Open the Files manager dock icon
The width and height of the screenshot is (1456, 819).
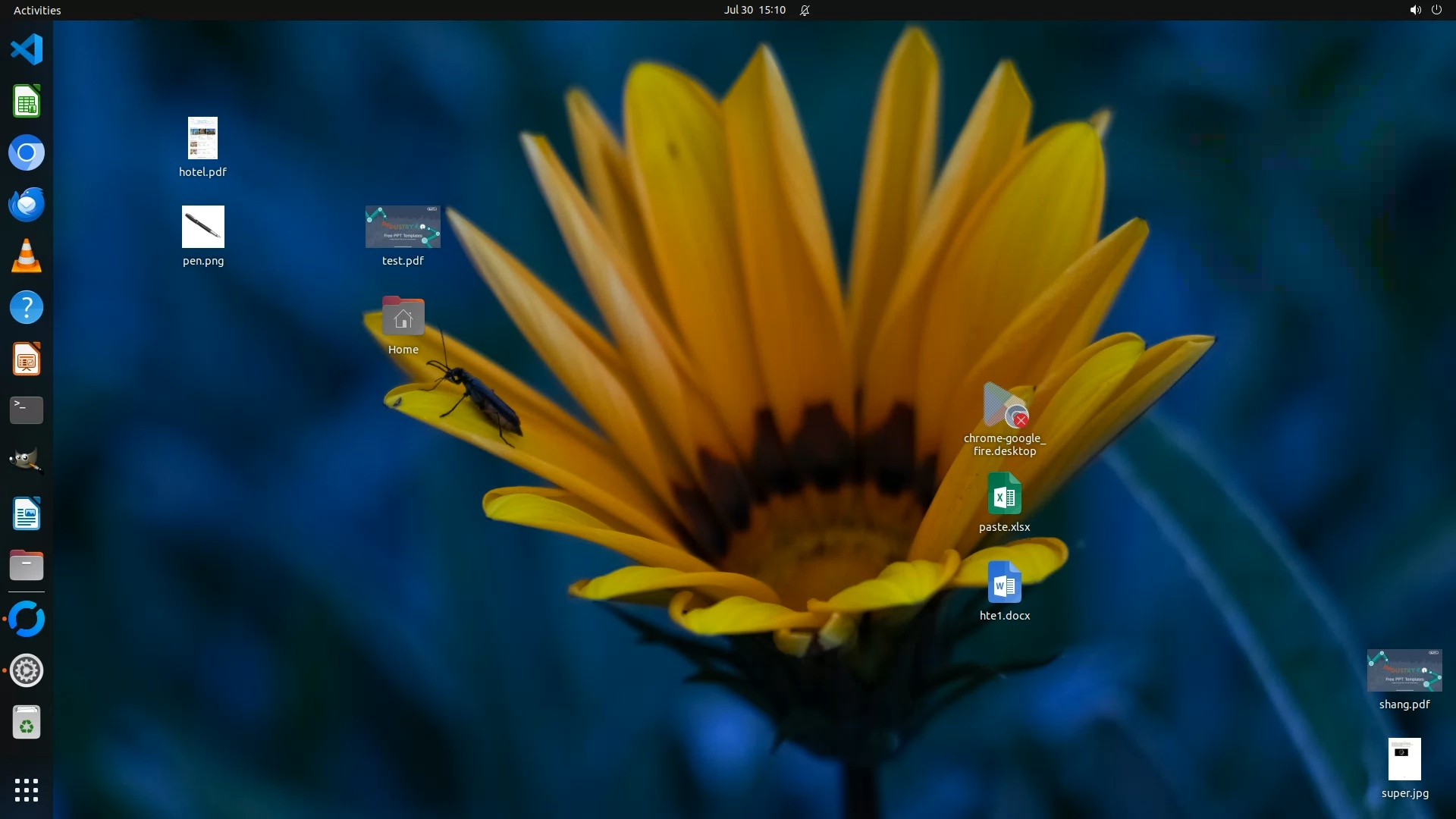(x=27, y=566)
